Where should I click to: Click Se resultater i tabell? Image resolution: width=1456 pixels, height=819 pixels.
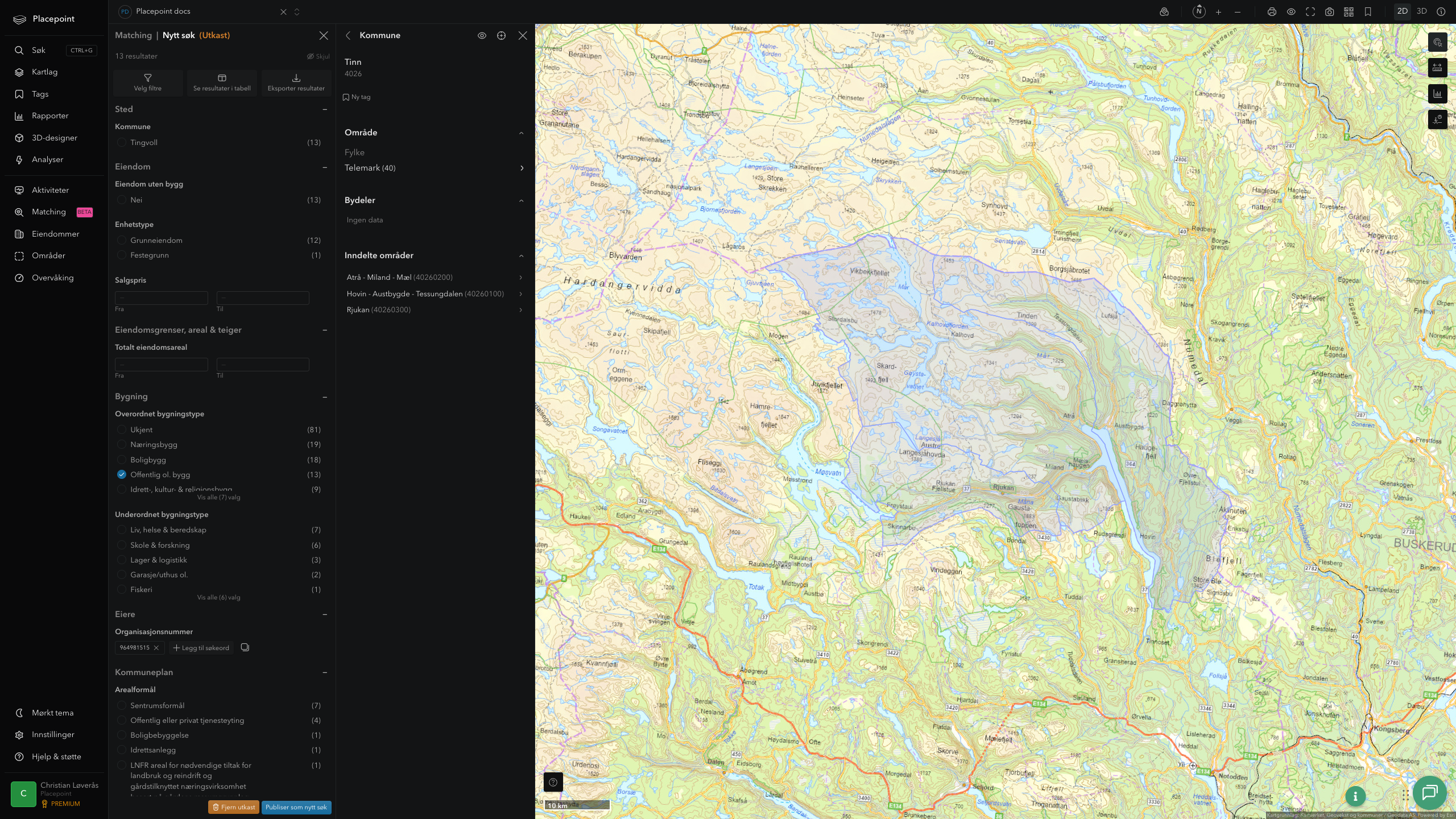click(x=222, y=82)
